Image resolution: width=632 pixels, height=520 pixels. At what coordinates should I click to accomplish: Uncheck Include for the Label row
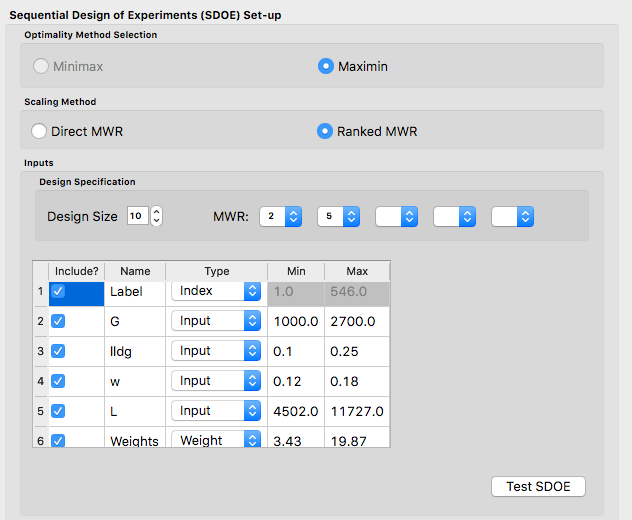(58, 291)
